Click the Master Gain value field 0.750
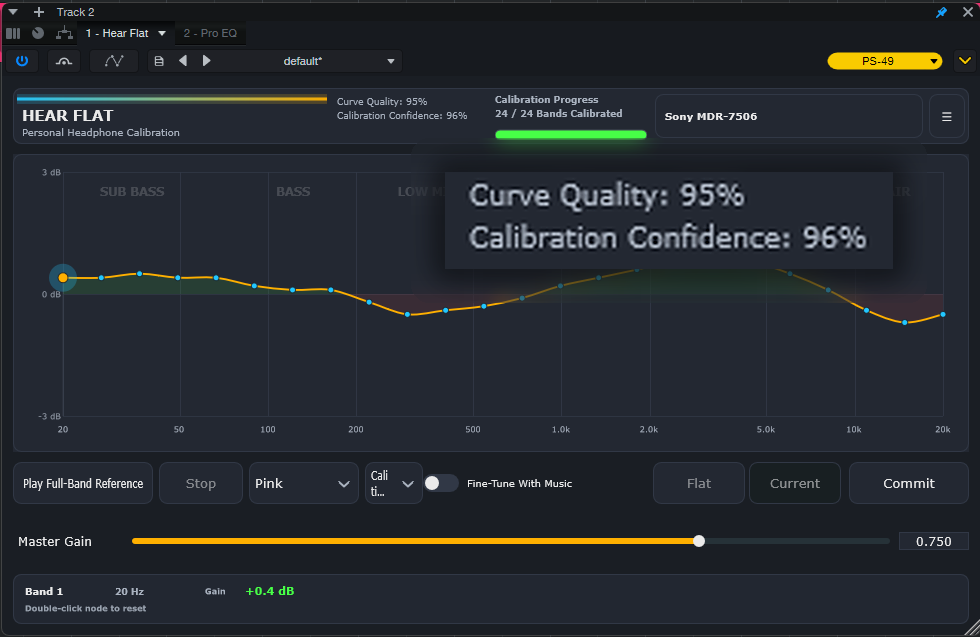 (934, 541)
